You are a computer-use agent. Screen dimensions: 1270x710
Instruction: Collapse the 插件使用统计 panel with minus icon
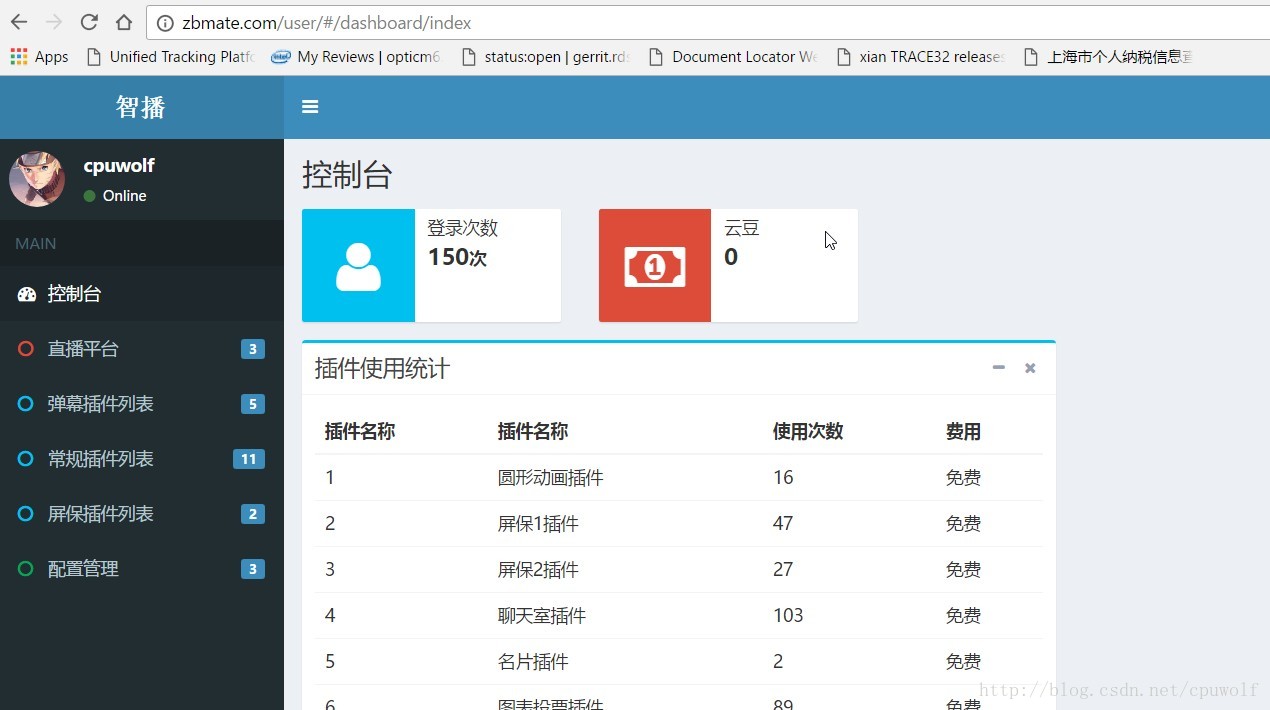click(x=998, y=368)
